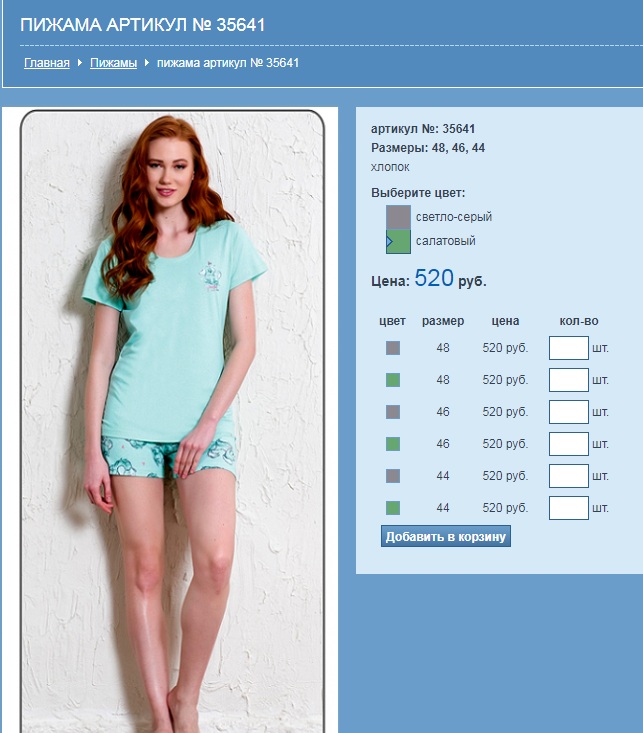Image resolution: width=643 pixels, height=733 pixels.
Task: Click grey color square in size 44 row
Action: coord(393,476)
